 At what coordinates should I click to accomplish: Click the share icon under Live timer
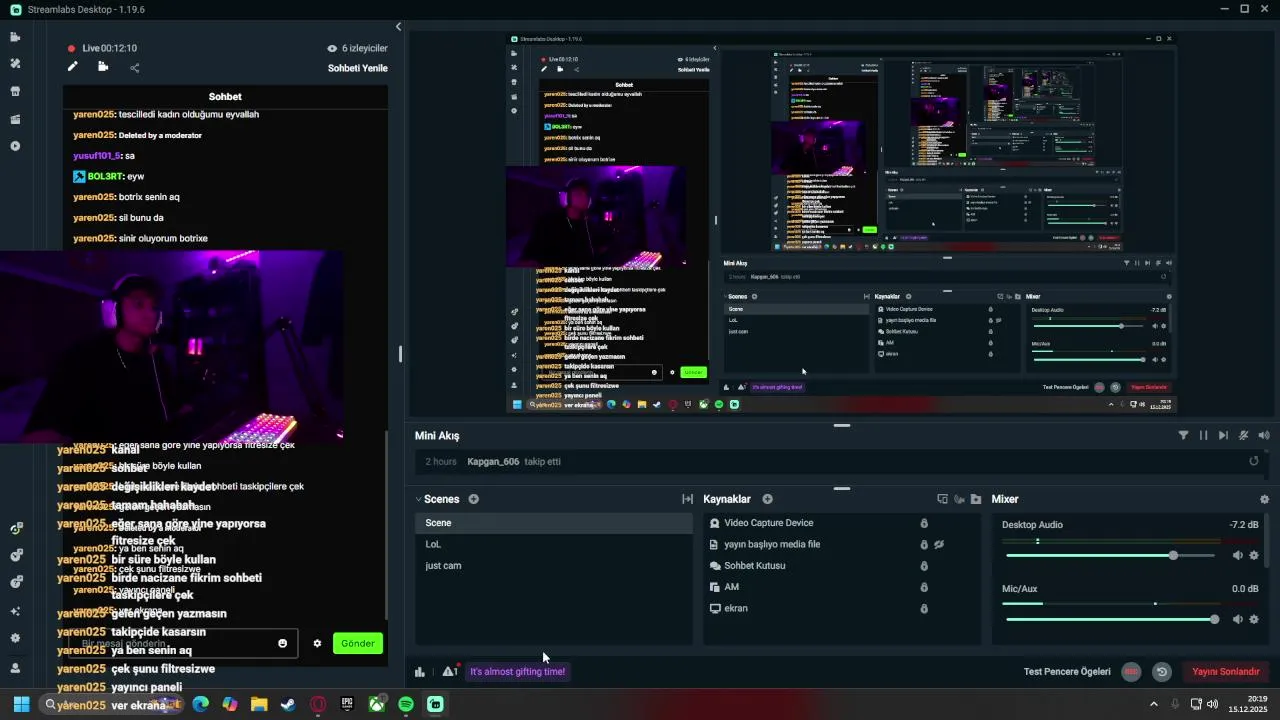click(135, 68)
